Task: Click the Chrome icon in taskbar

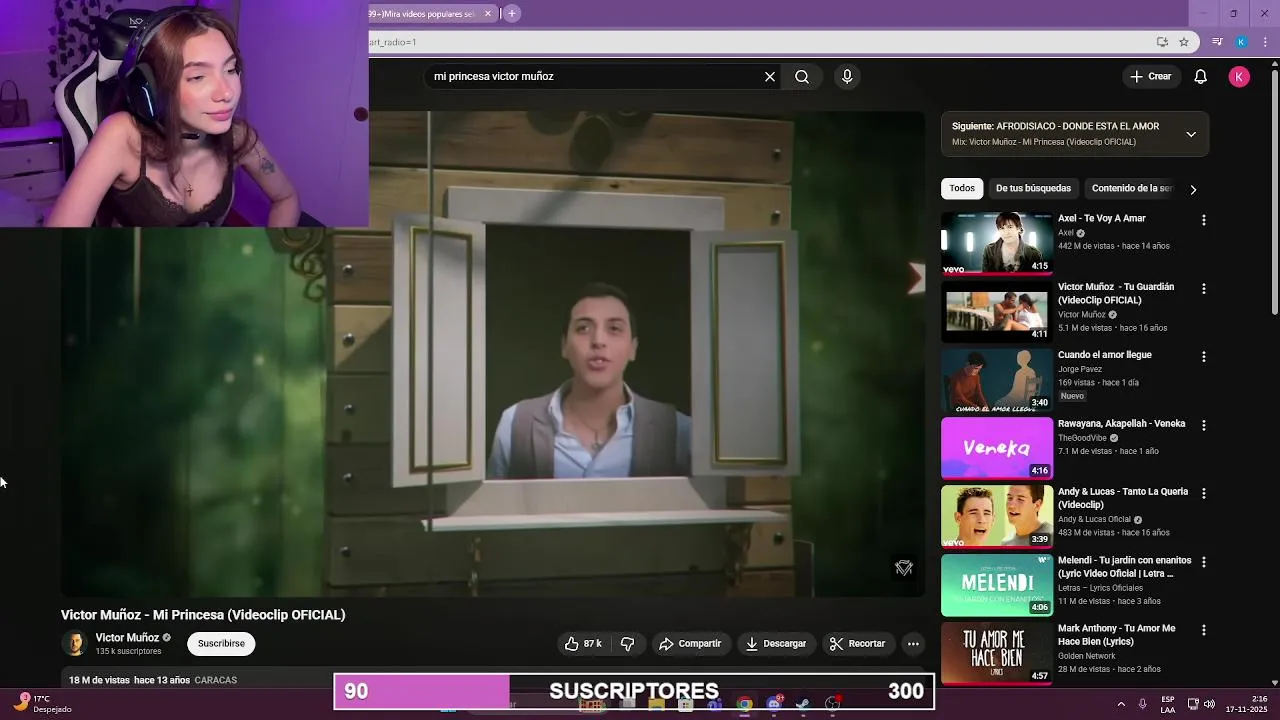Action: tap(745, 705)
